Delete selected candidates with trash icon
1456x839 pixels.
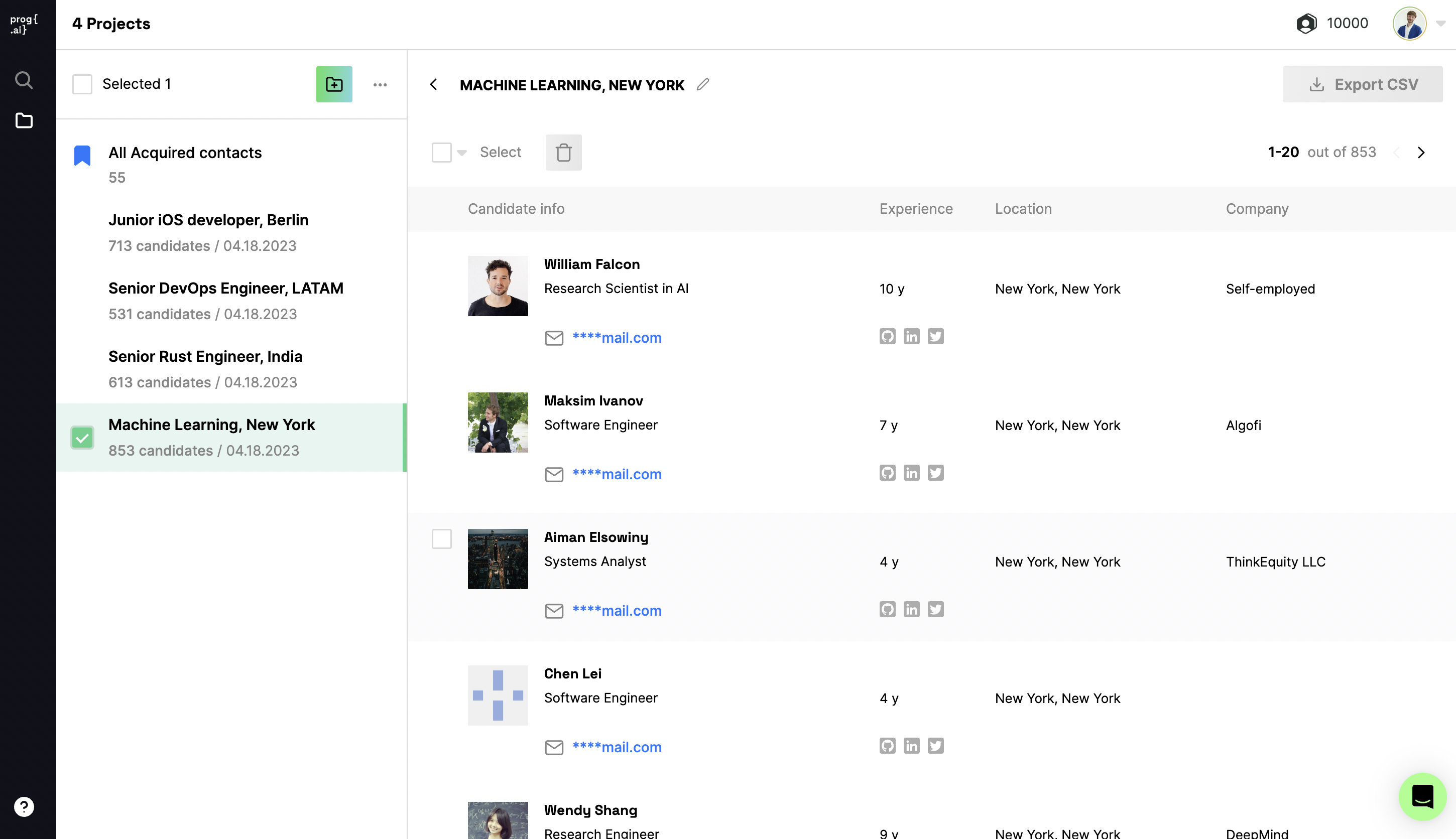click(563, 153)
